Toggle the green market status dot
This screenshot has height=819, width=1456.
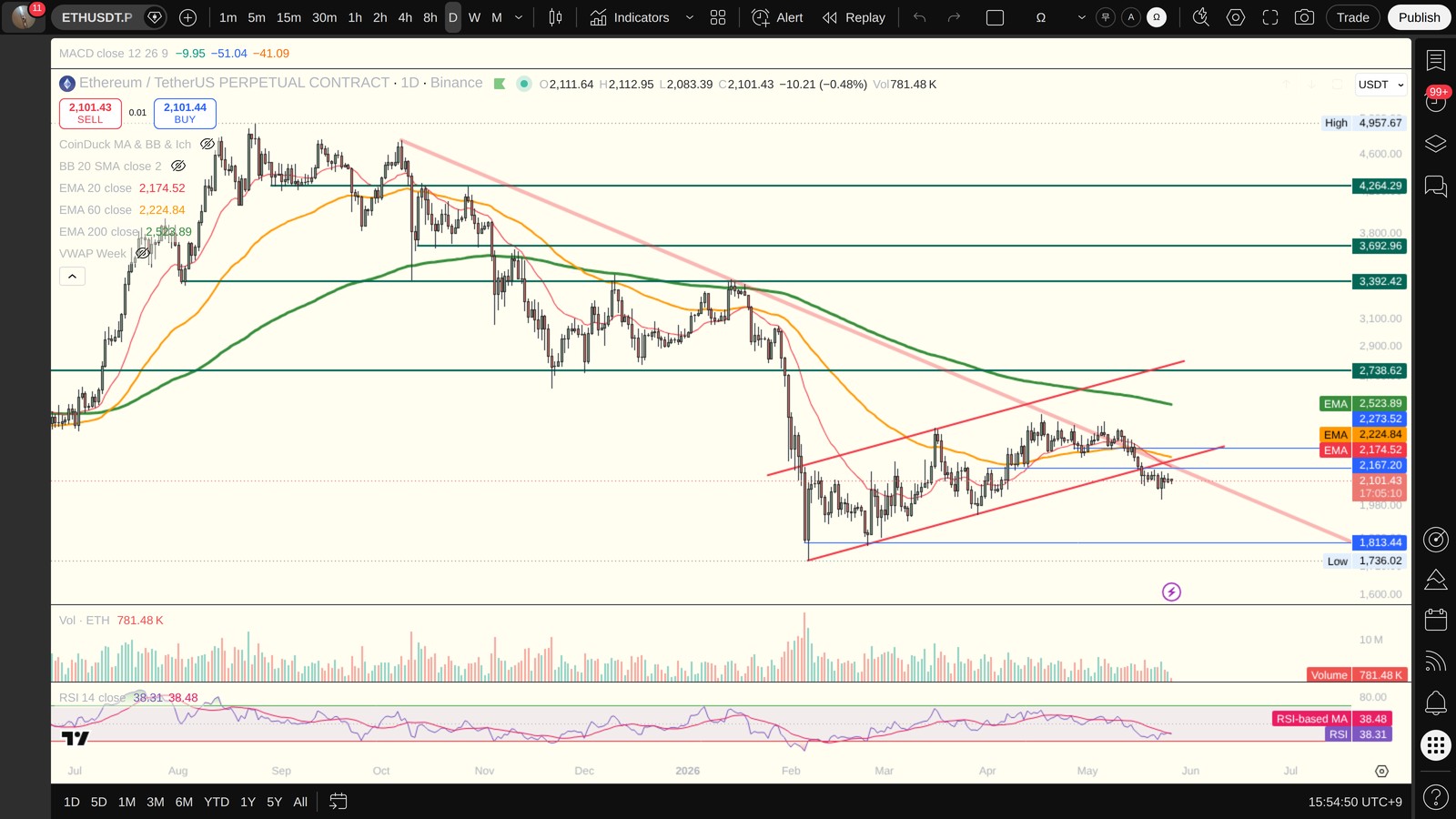(x=523, y=84)
